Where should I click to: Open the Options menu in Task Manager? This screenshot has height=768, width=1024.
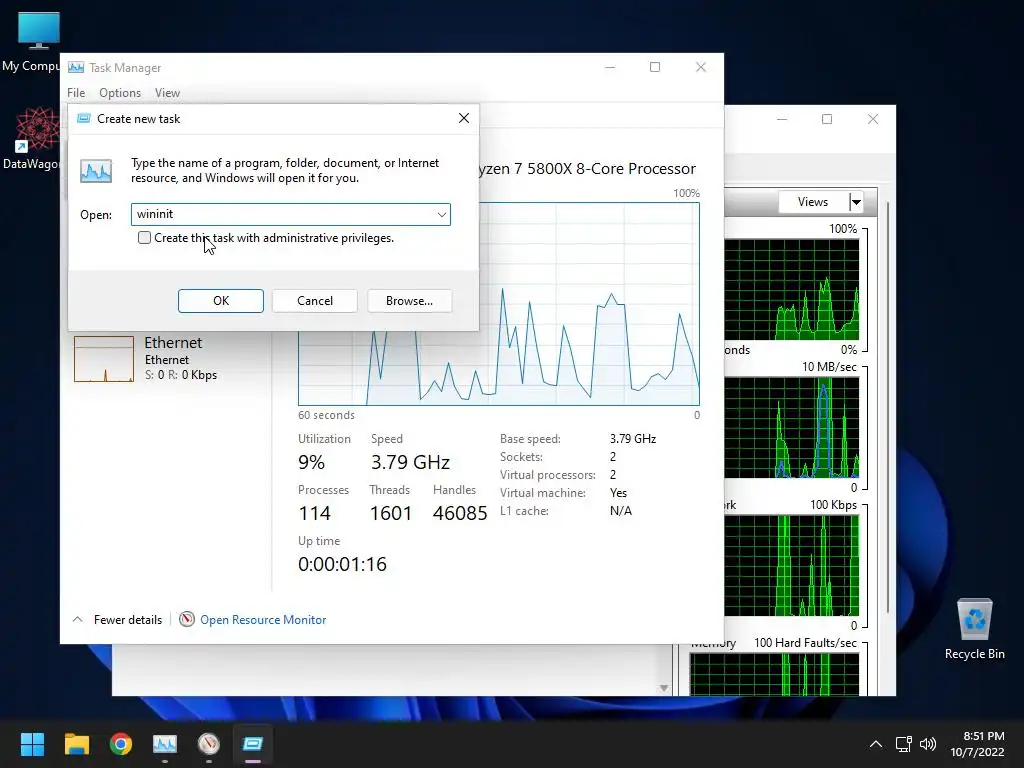click(120, 93)
